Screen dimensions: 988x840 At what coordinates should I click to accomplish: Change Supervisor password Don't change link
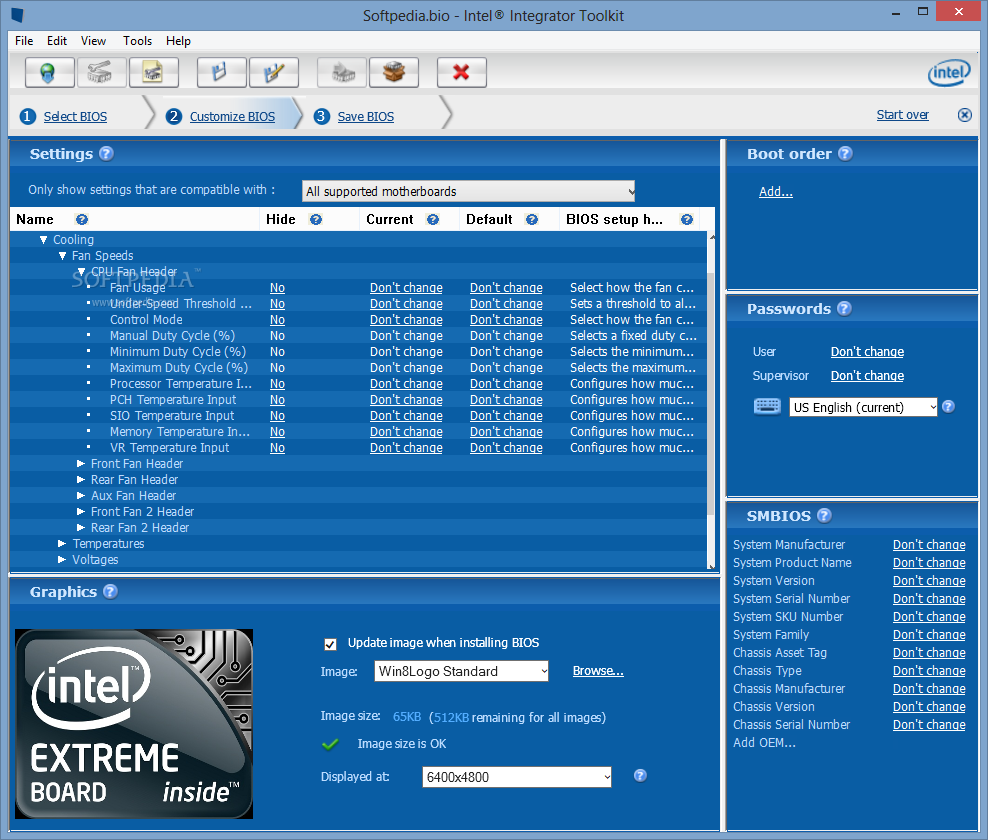coord(867,376)
